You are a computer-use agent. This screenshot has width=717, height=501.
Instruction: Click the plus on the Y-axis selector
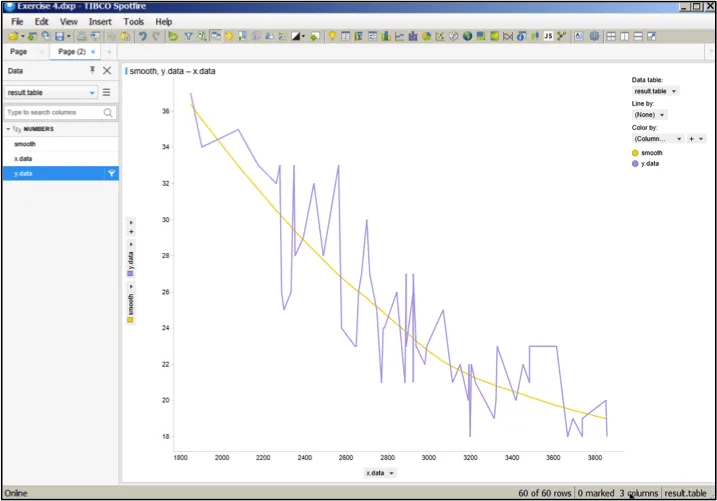[x=131, y=232]
